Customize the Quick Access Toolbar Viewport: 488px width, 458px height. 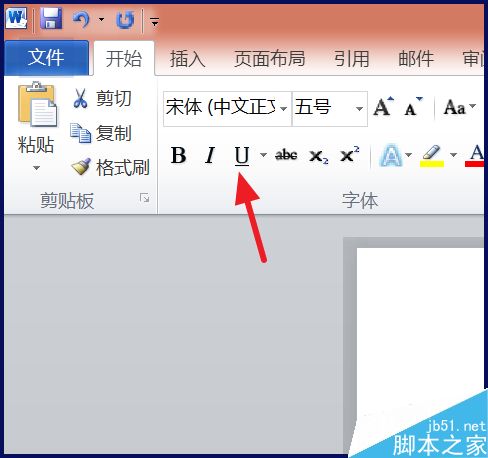coord(154,22)
